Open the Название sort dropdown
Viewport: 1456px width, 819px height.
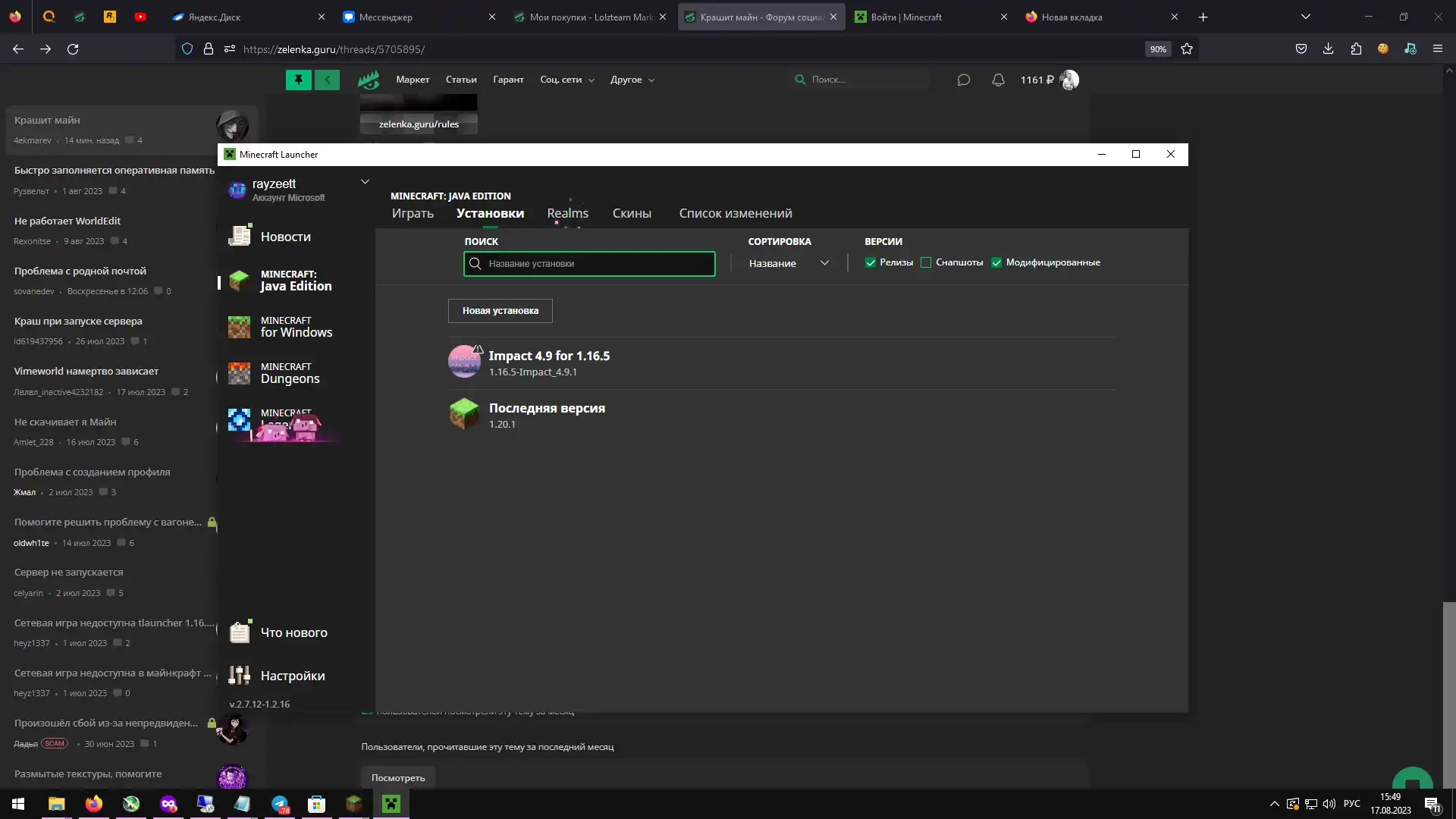[789, 263]
